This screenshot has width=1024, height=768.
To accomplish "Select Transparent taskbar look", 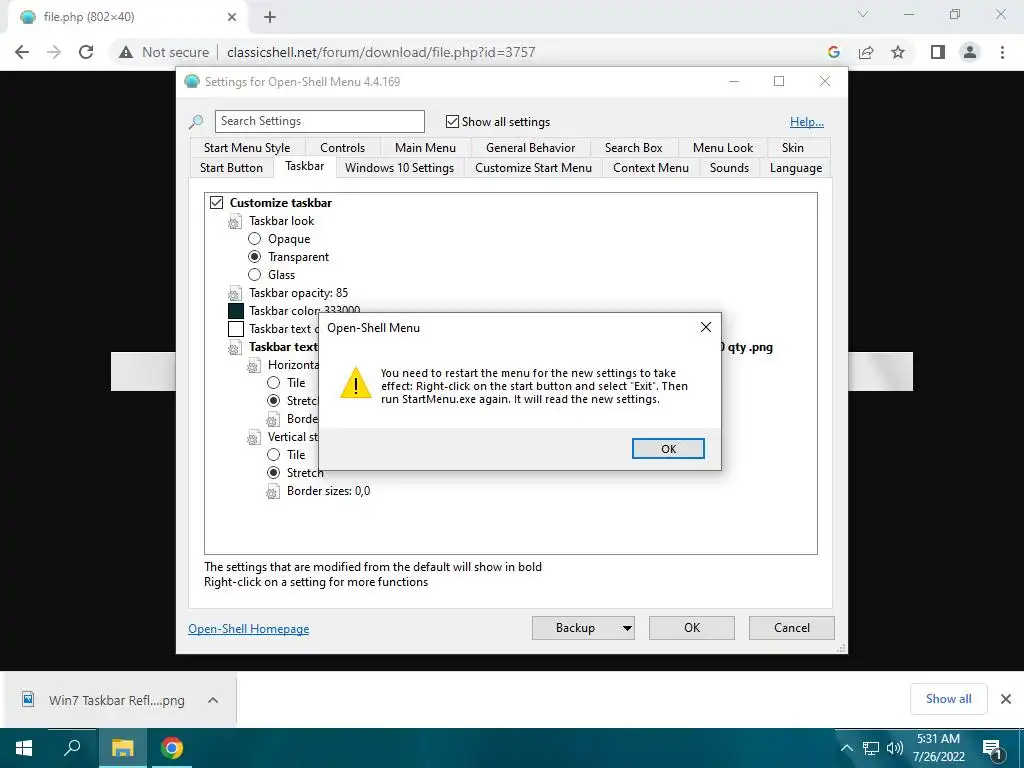I will [254, 257].
